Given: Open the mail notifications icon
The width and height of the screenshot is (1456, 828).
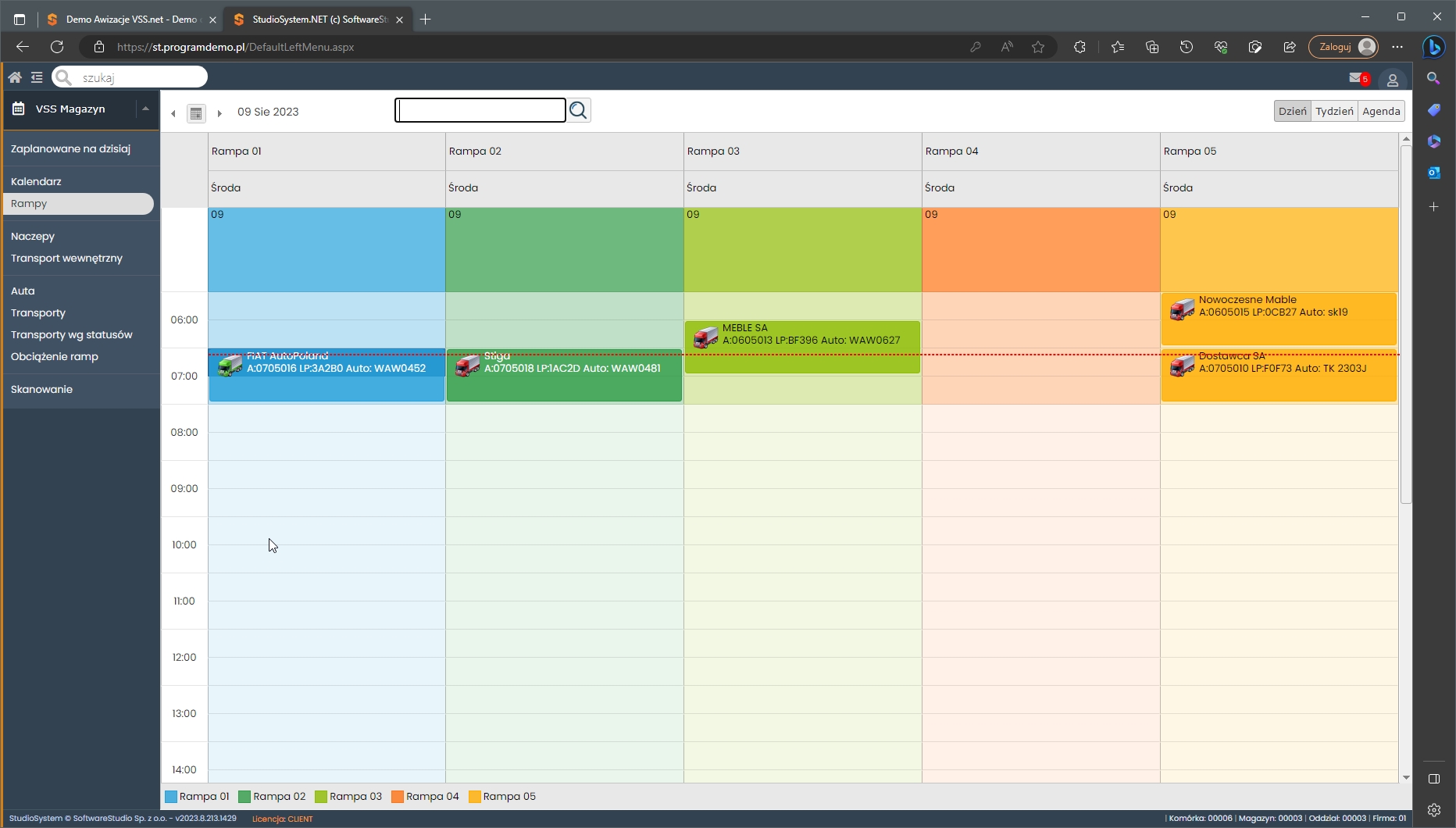Looking at the screenshot, I should (x=1357, y=78).
